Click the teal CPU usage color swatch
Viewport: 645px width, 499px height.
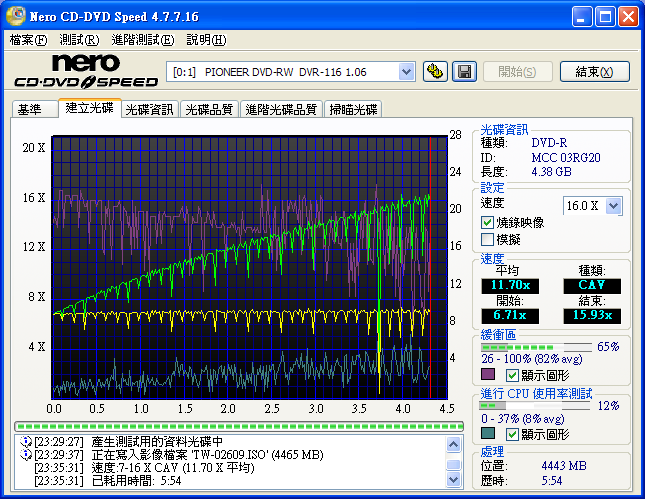tap(488, 434)
